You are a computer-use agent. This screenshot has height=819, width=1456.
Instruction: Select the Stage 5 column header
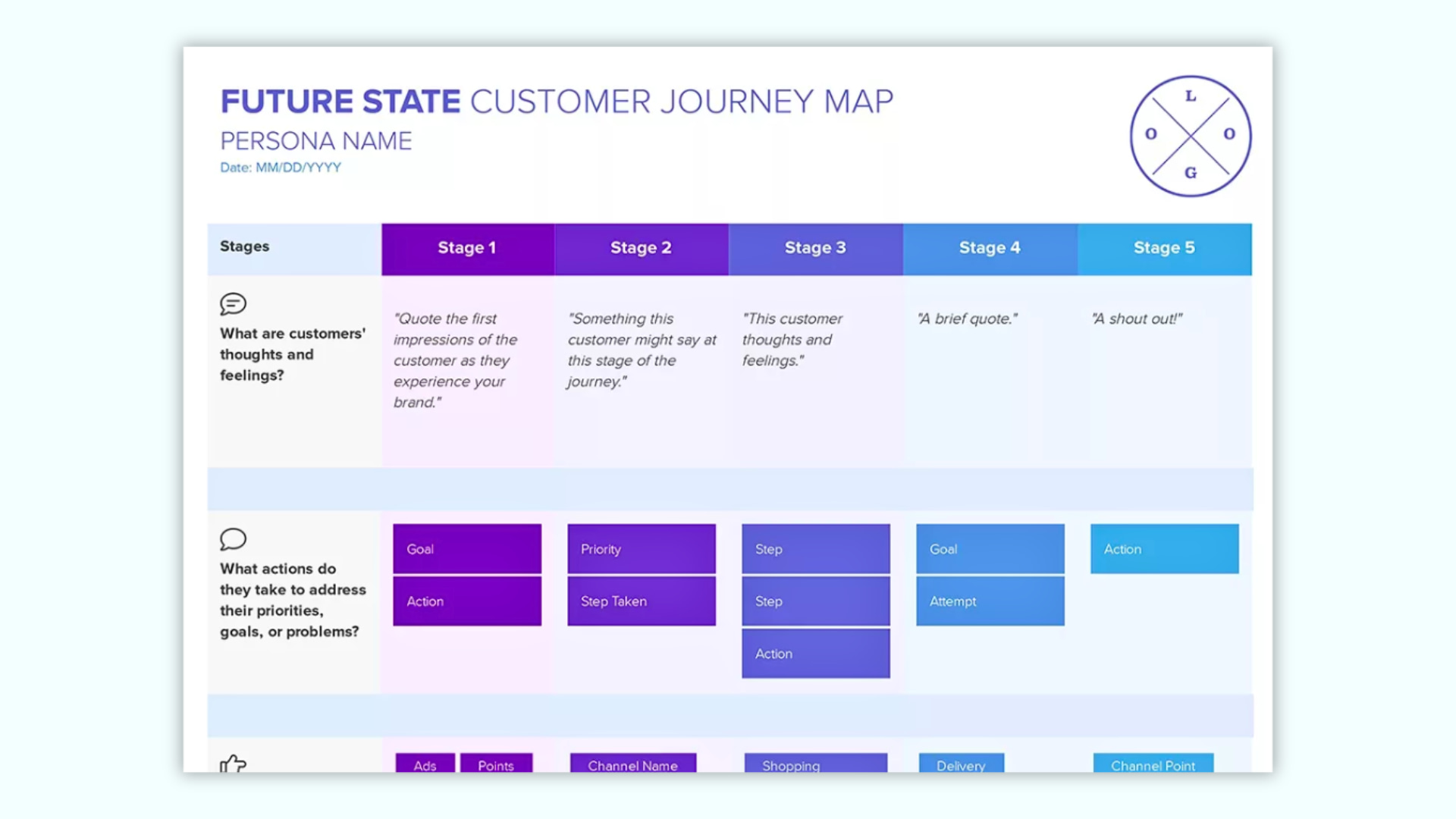1165,249
